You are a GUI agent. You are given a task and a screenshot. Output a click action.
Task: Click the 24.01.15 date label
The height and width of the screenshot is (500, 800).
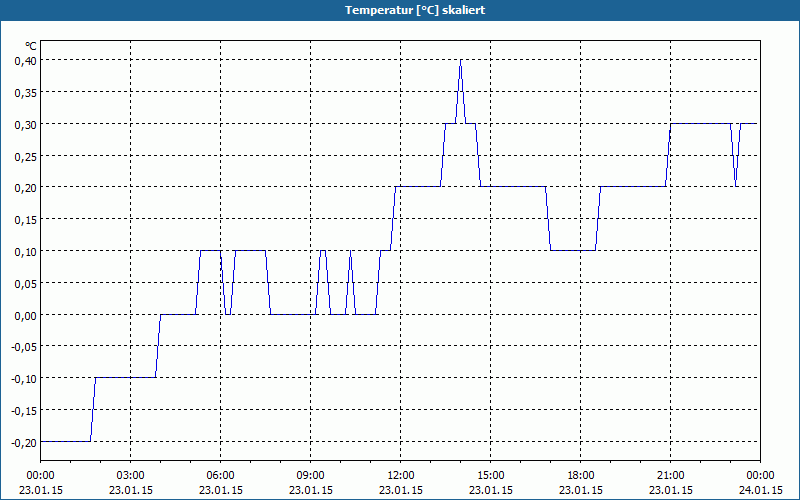760,490
